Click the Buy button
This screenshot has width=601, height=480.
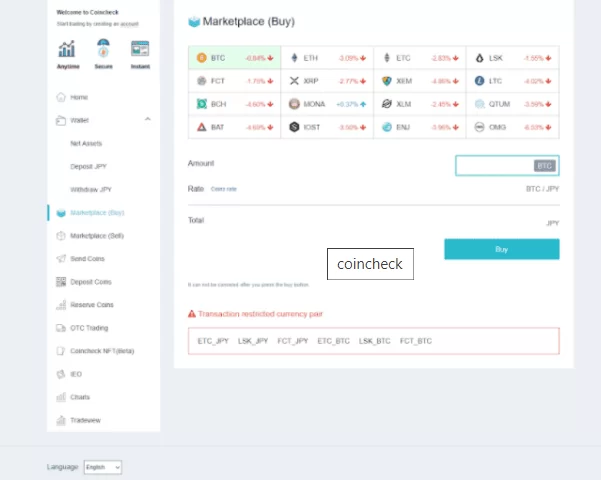pos(502,249)
